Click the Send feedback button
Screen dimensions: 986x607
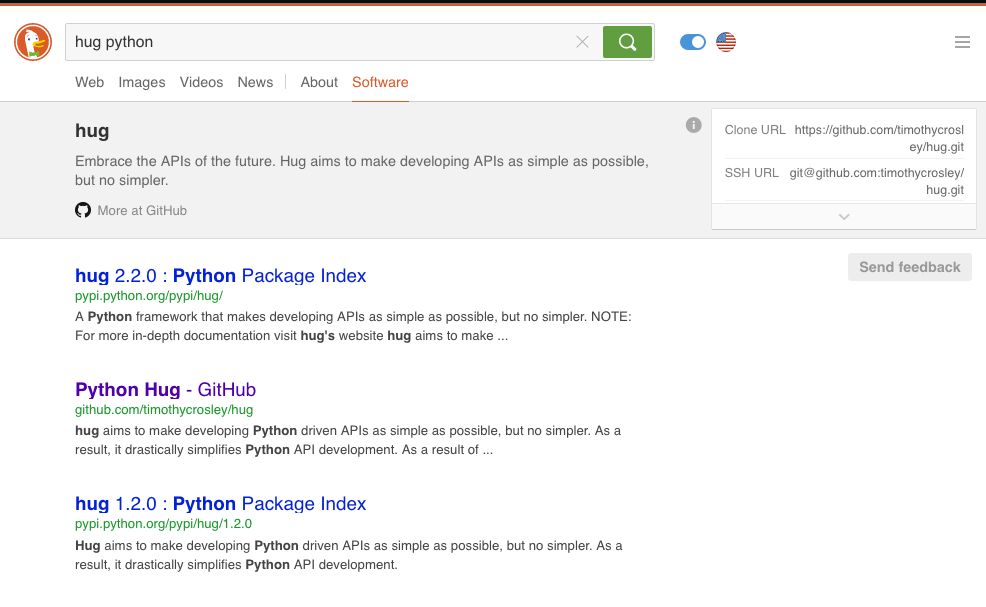click(x=909, y=267)
